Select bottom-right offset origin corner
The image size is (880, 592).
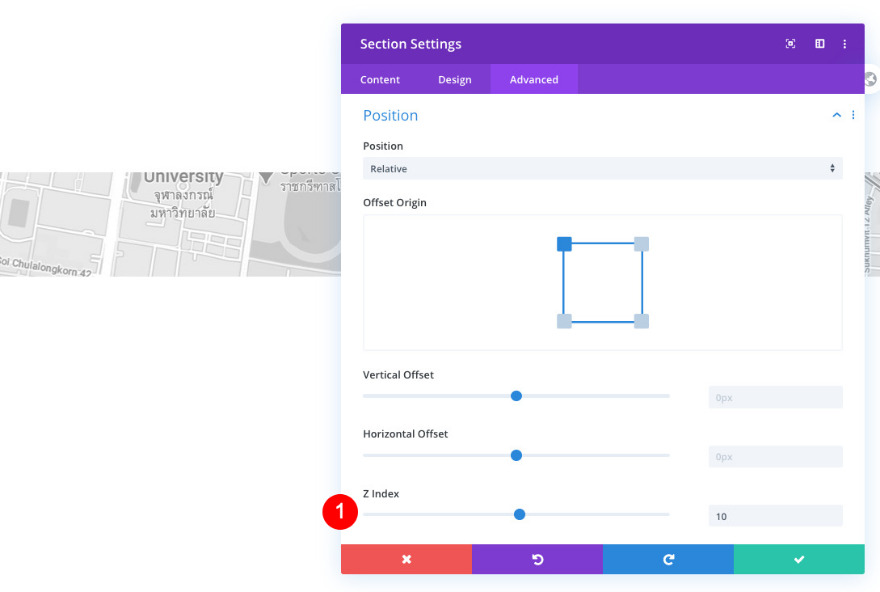(641, 321)
